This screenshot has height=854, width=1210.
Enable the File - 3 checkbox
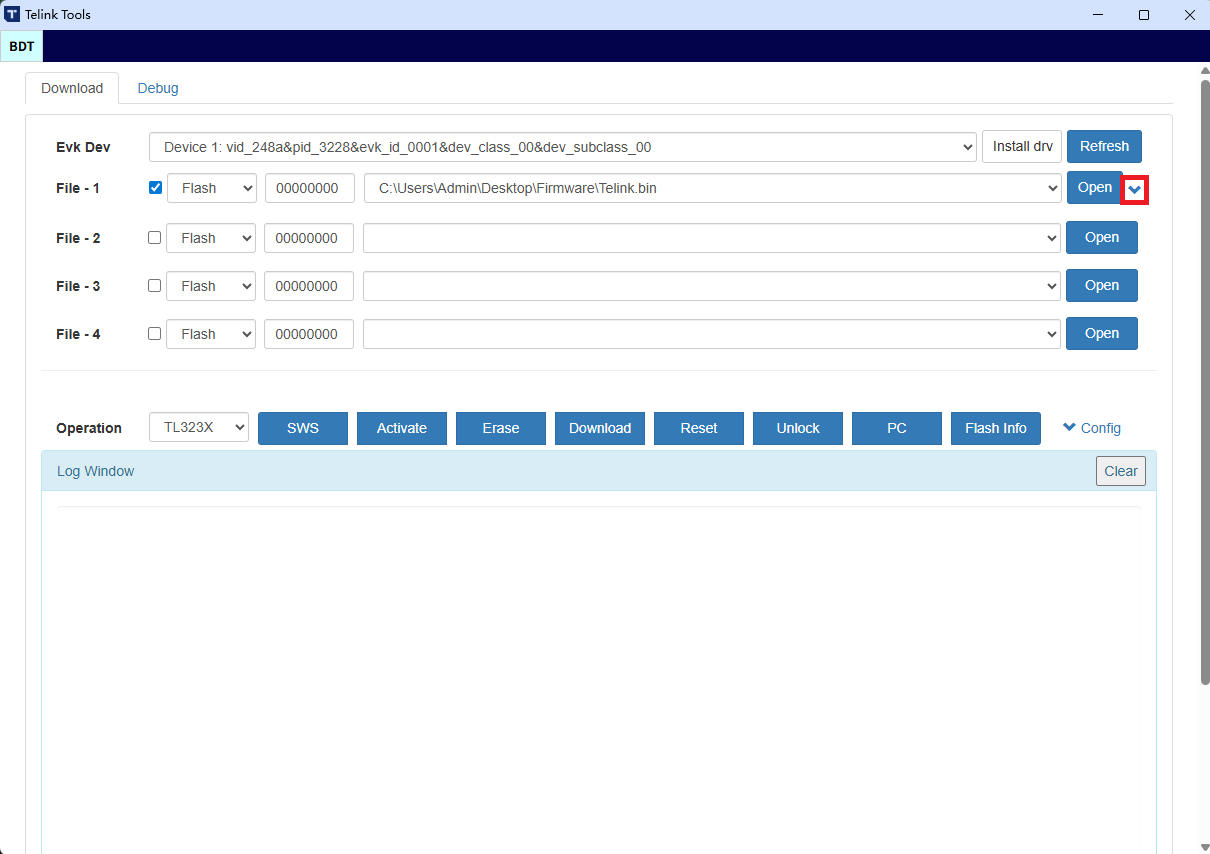pos(155,286)
